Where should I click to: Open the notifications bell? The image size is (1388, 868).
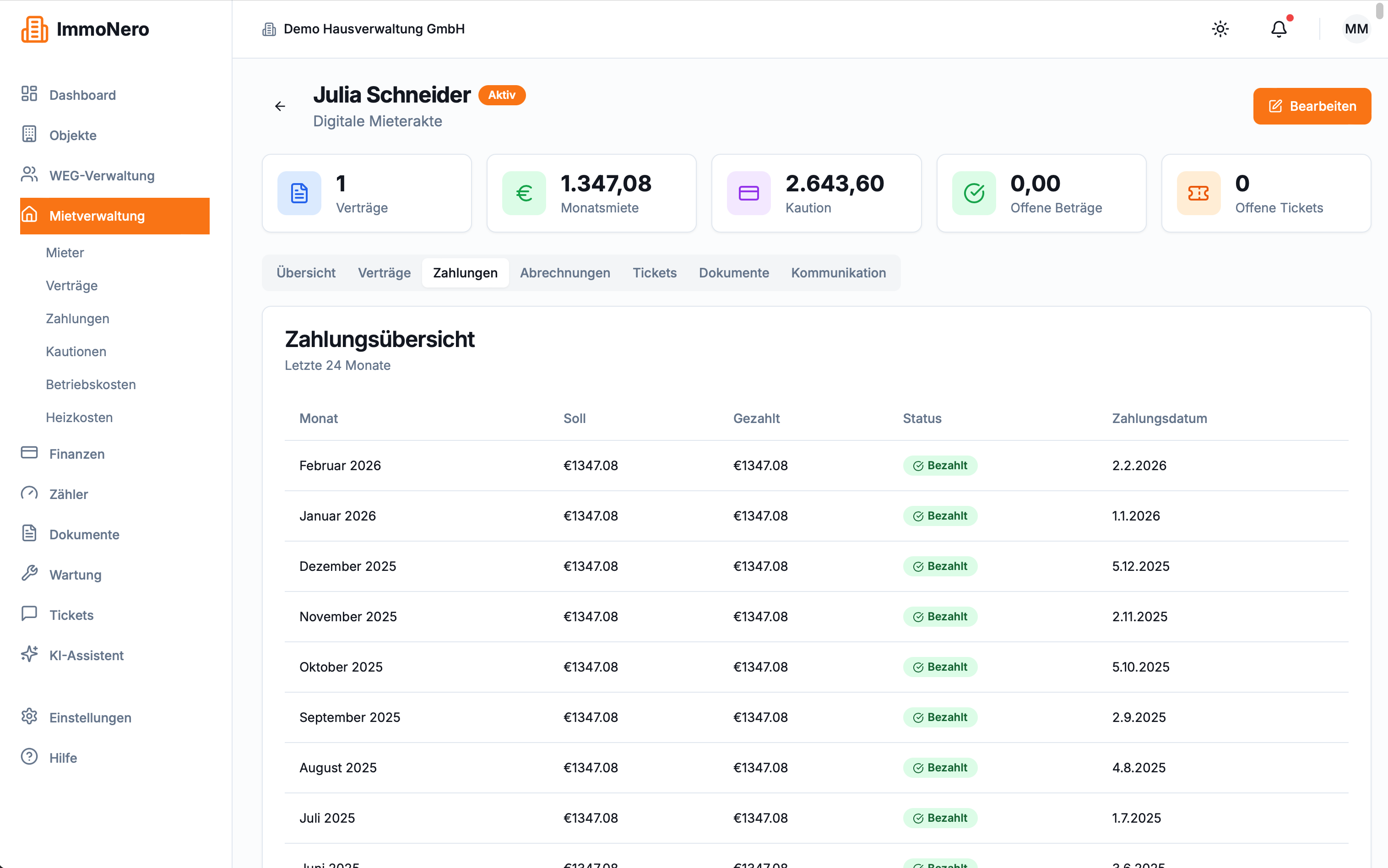(1278, 29)
